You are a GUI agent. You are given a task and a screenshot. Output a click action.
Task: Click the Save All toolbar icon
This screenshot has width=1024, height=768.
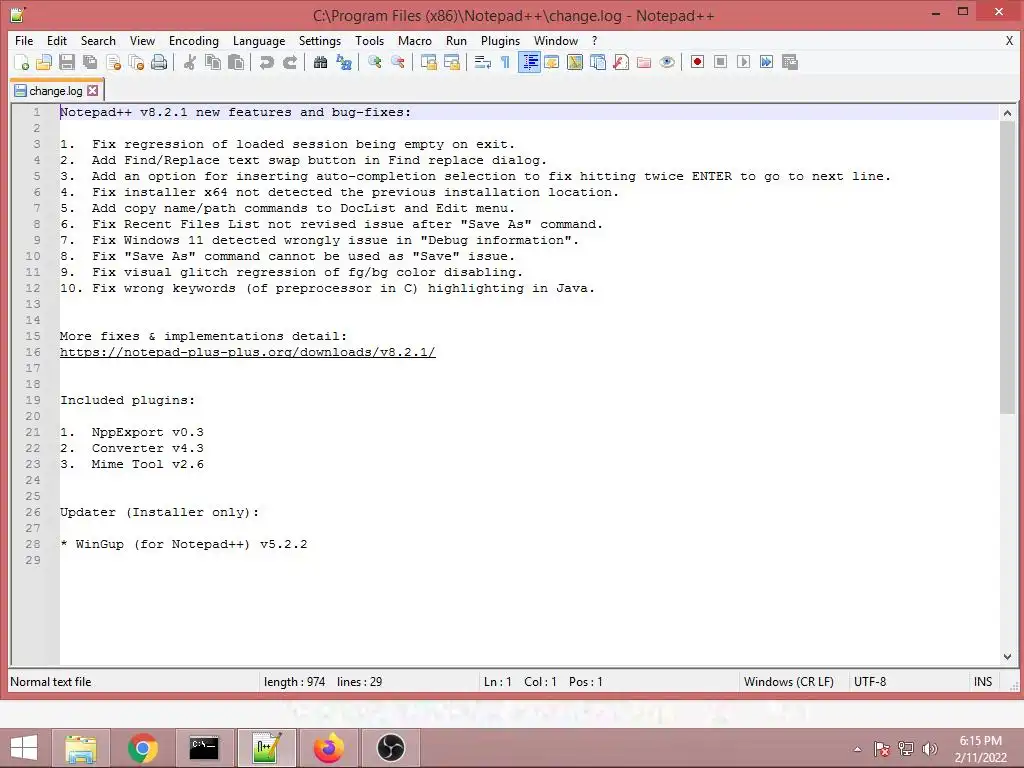(x=90, y=63)
